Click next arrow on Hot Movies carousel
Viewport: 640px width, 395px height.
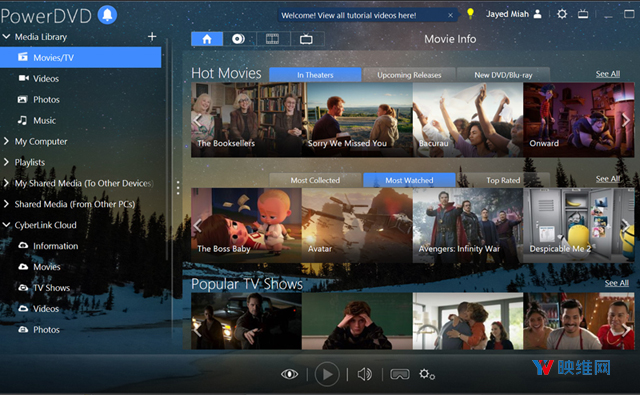point(626,120)
